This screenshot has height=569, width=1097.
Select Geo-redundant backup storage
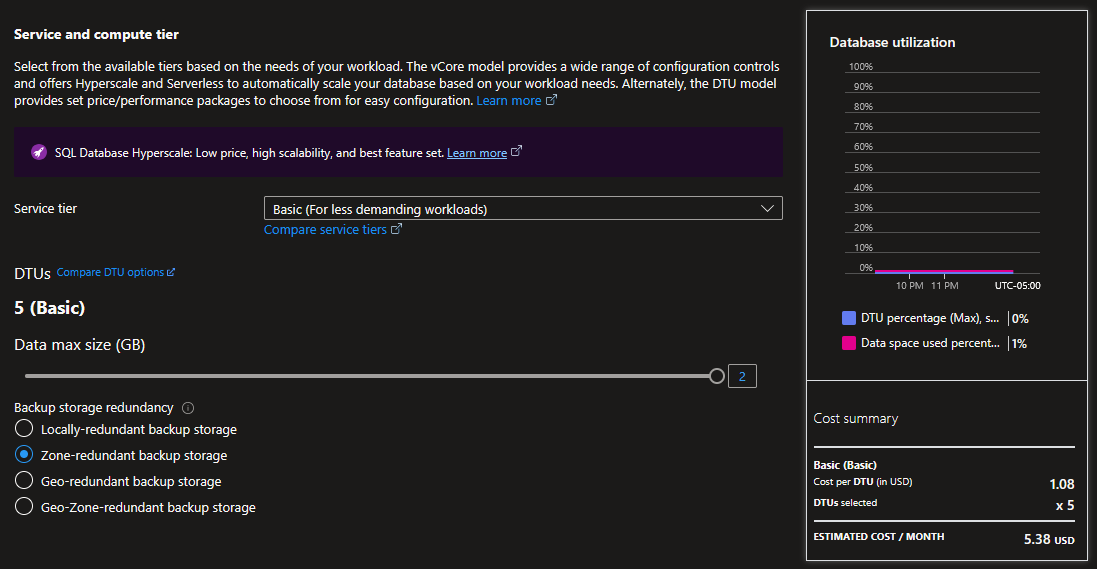pos(24,480)
